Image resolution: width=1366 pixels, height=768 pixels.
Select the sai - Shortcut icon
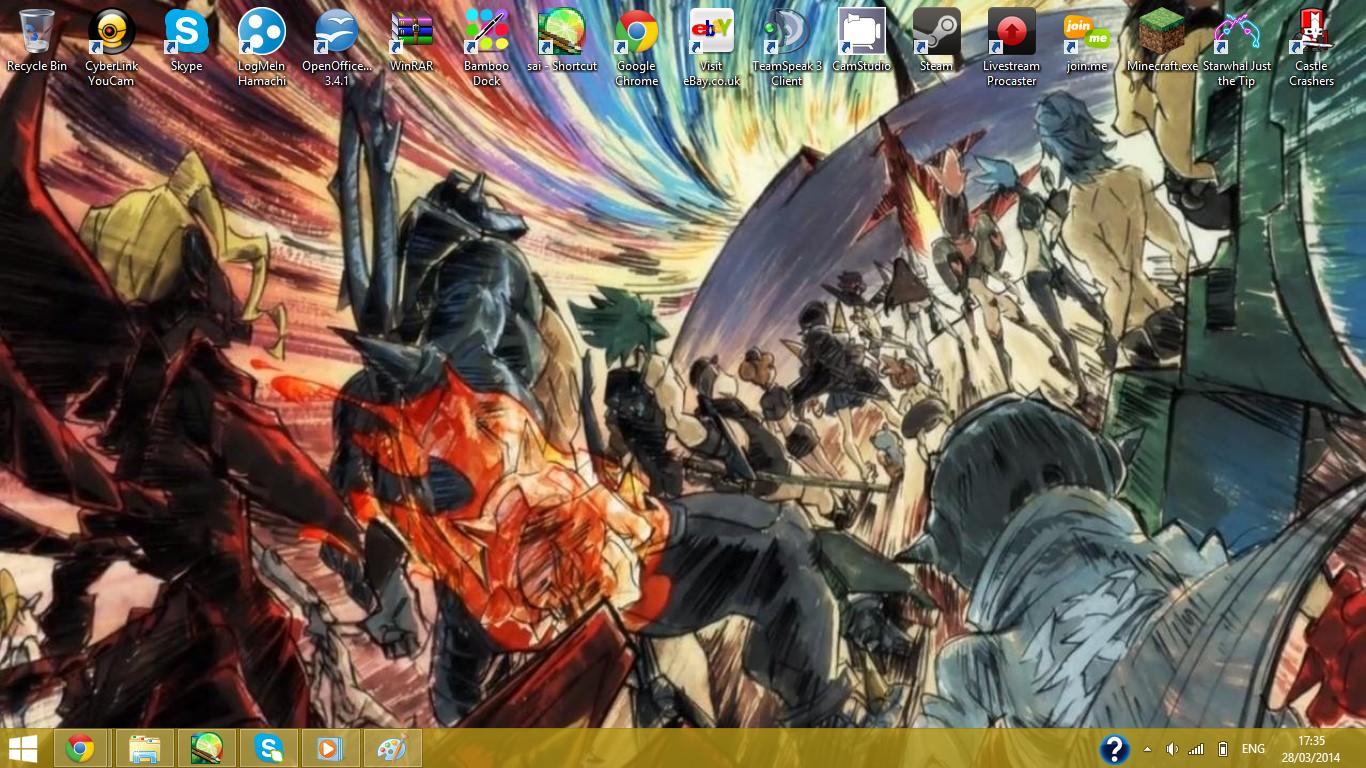coord(561,41)
